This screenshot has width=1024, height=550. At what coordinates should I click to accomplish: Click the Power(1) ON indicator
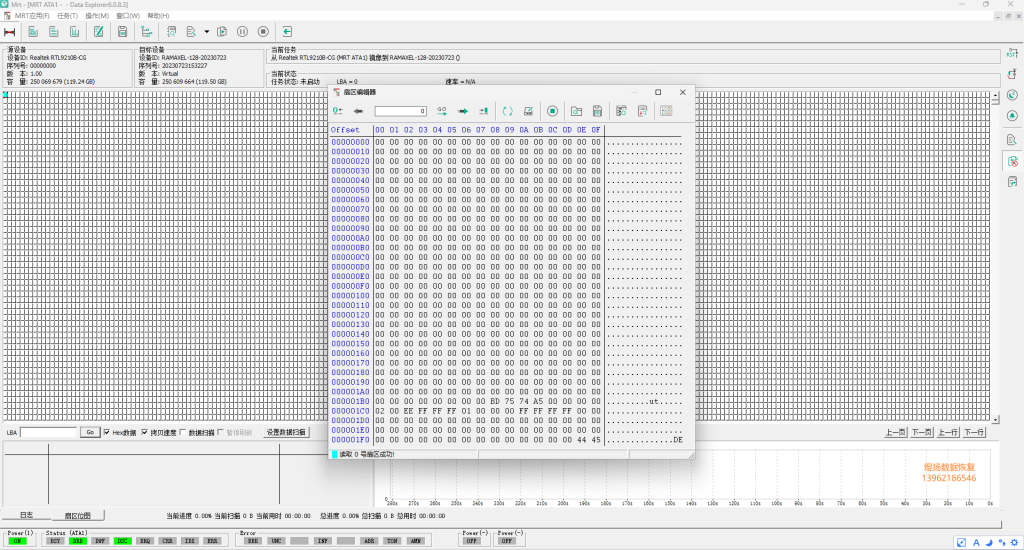[18, 541]
